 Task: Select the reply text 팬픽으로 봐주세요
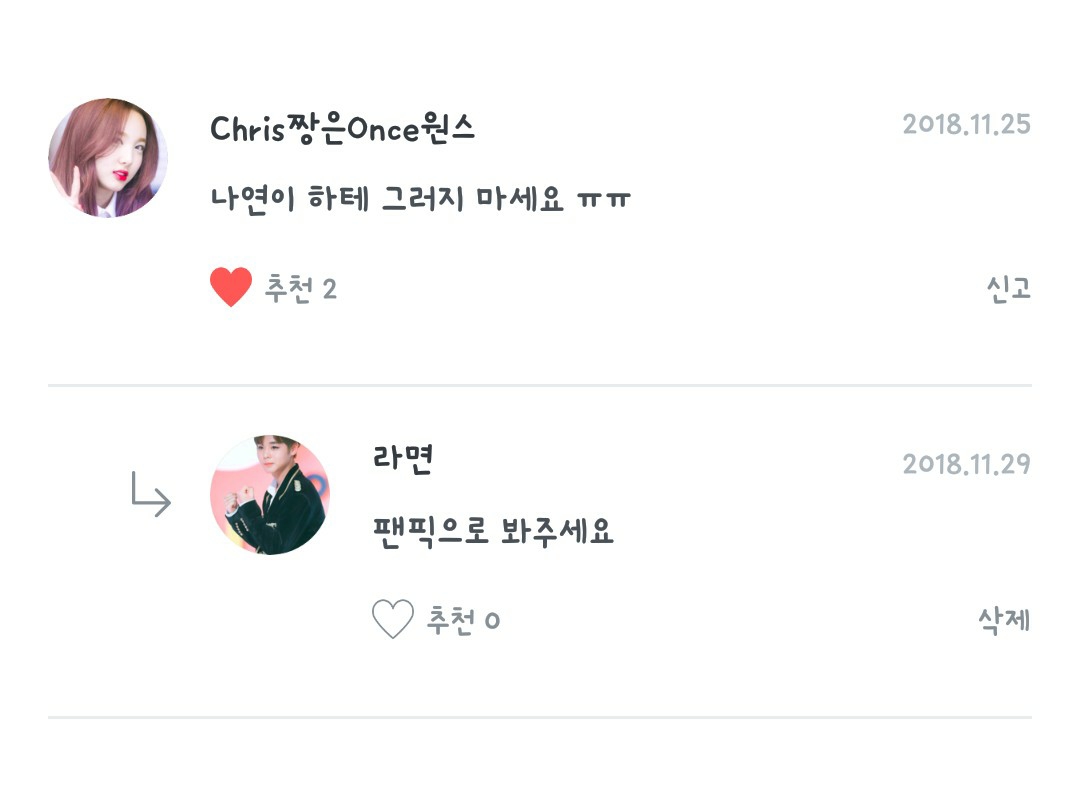pyautogui.click(x=492, y=531)
